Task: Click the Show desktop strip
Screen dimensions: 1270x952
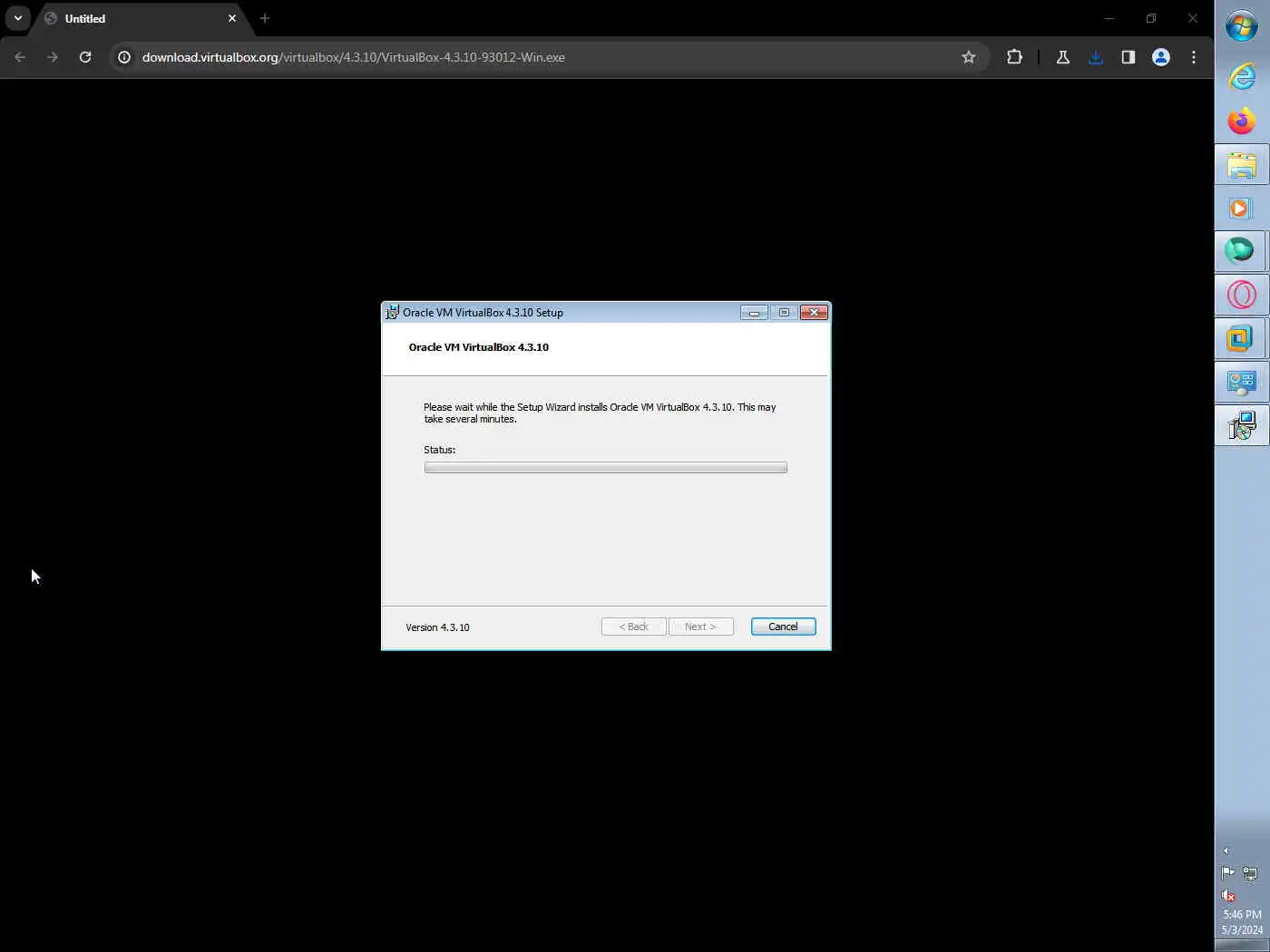Action: pyautogui.click(x=1242, y=946)
